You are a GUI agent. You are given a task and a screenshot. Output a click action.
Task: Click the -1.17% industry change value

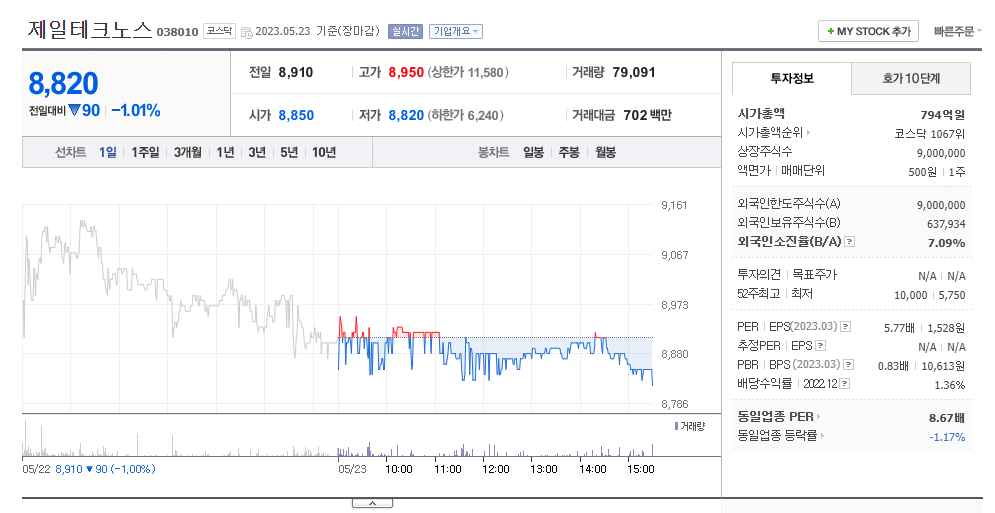[947, 437]
